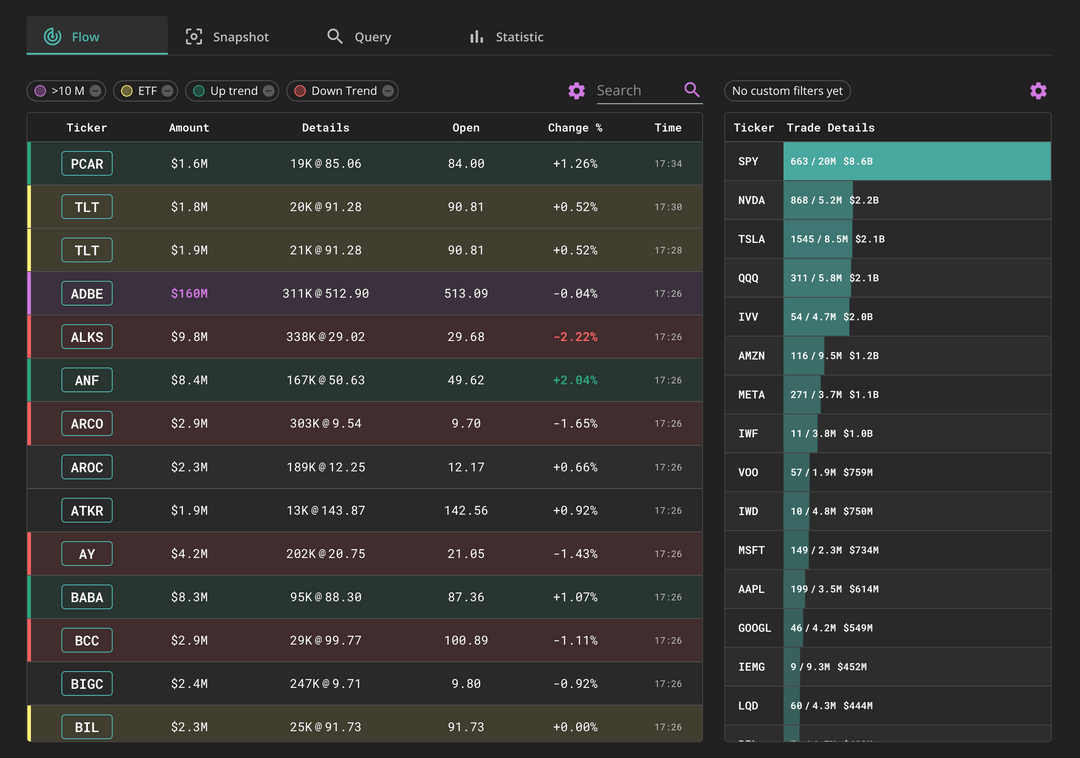Screen dimensions: 1080x758
Task: Open the Query tab
Action: tap(360, 36)
